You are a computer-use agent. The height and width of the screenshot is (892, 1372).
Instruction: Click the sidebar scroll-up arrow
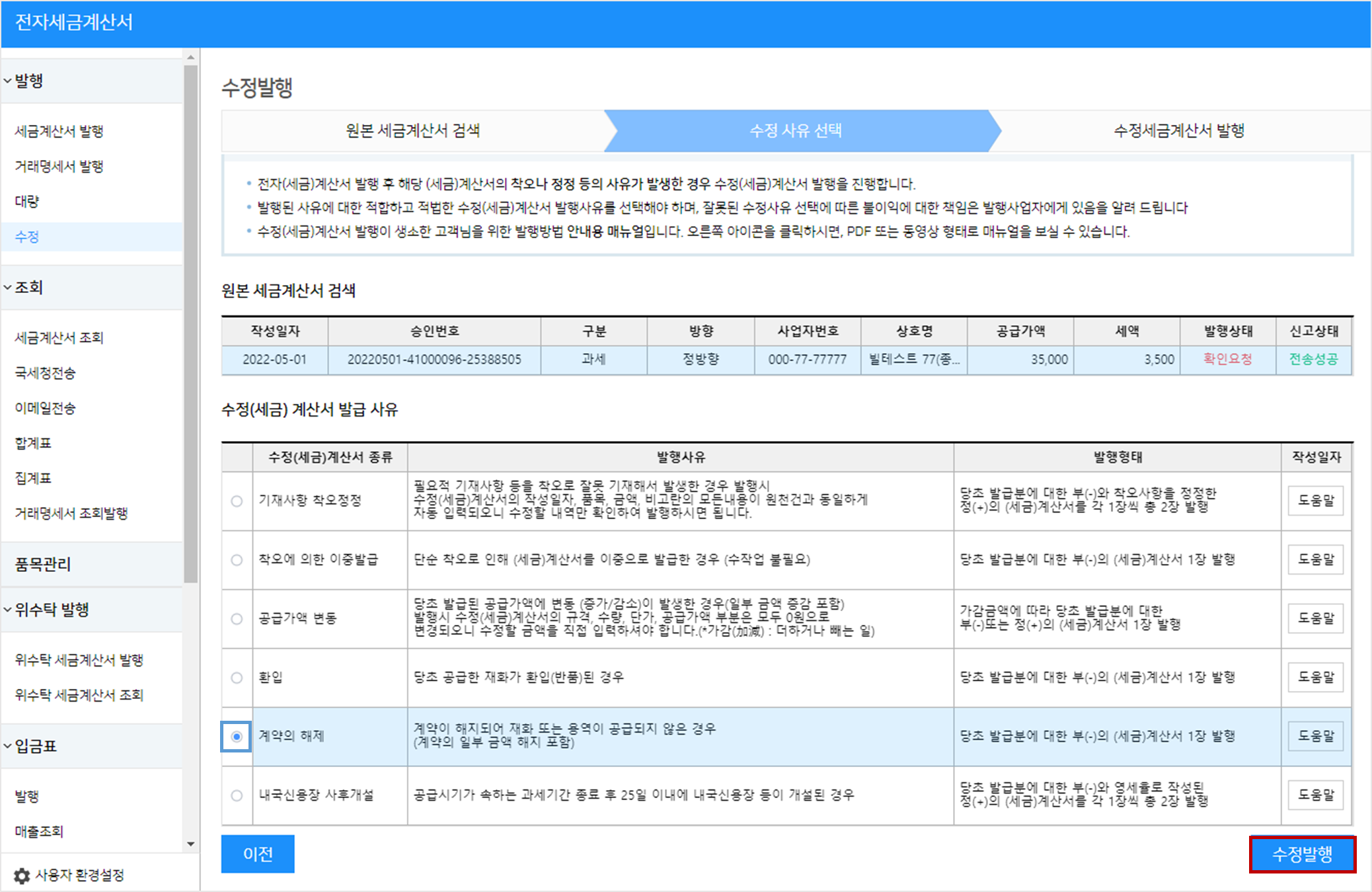(x=191, y=58)
